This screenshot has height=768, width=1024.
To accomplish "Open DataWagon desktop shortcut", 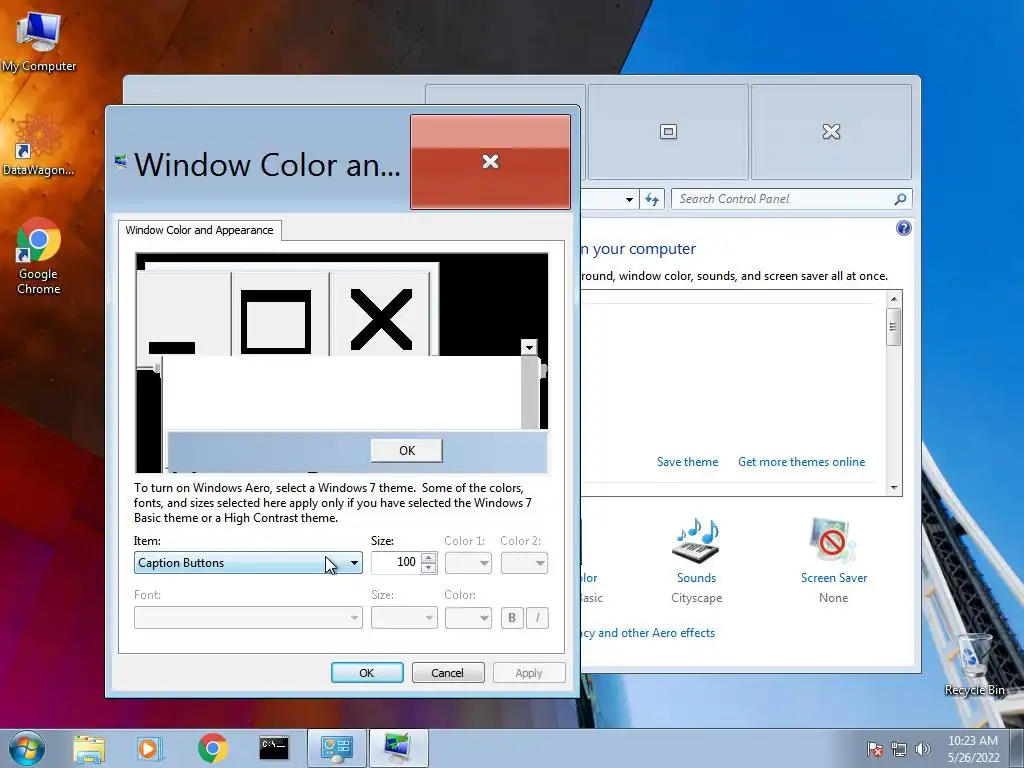I will coord(38,145).
